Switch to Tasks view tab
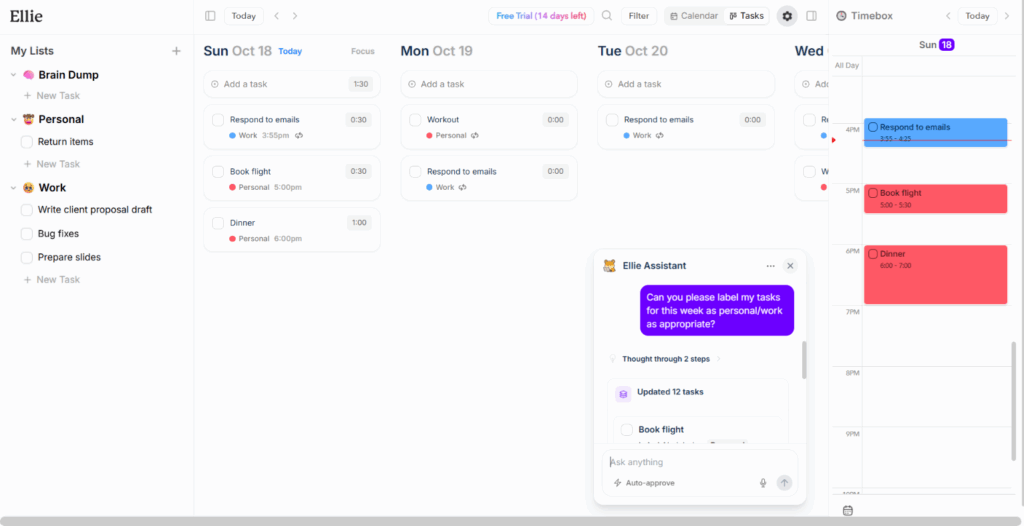 click(746, 16)
